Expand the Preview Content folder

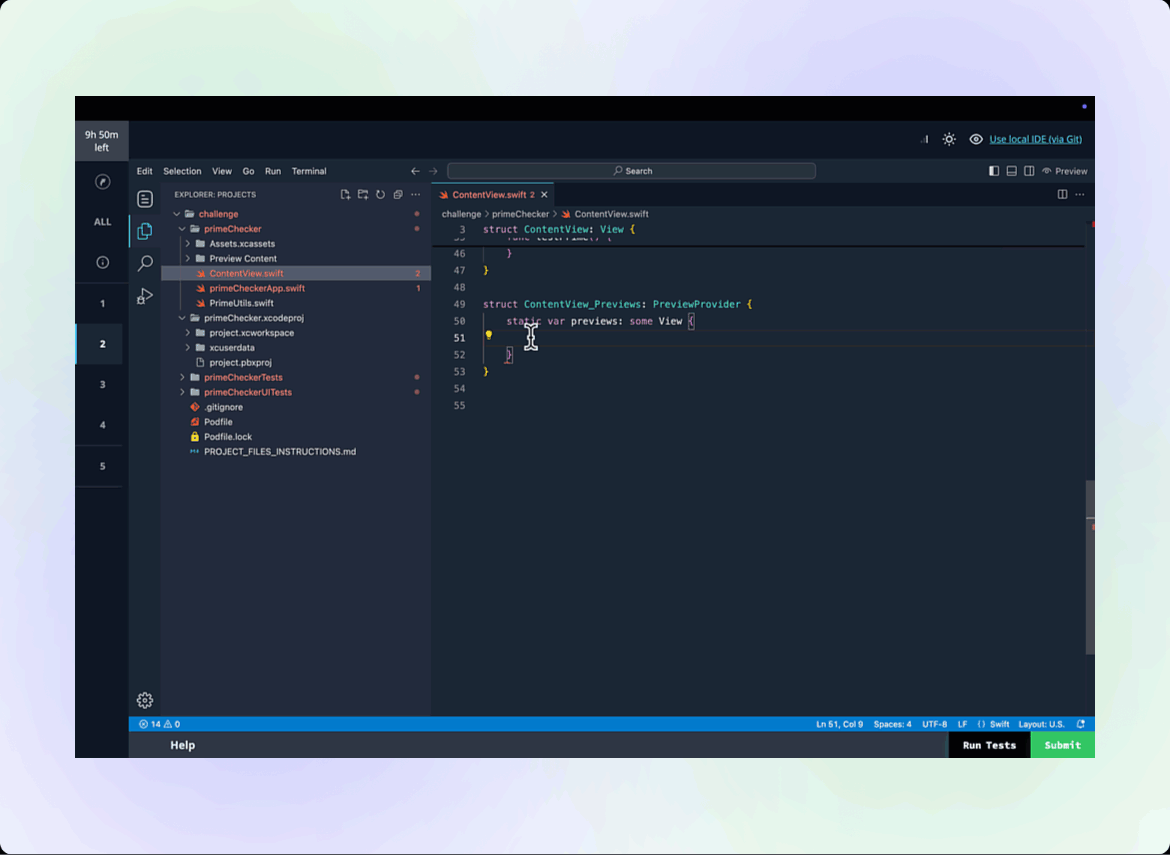pyautogui.click(x=188, y=259)
